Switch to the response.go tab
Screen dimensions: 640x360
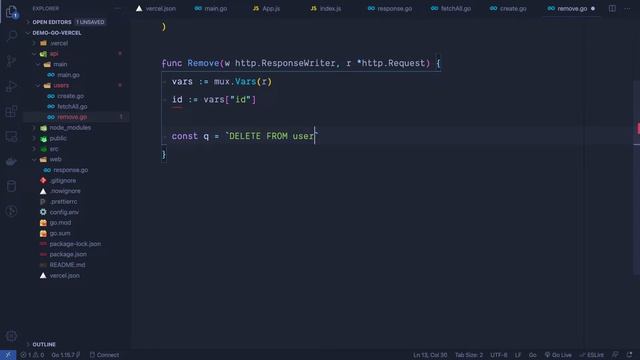[x=390, y=9]
